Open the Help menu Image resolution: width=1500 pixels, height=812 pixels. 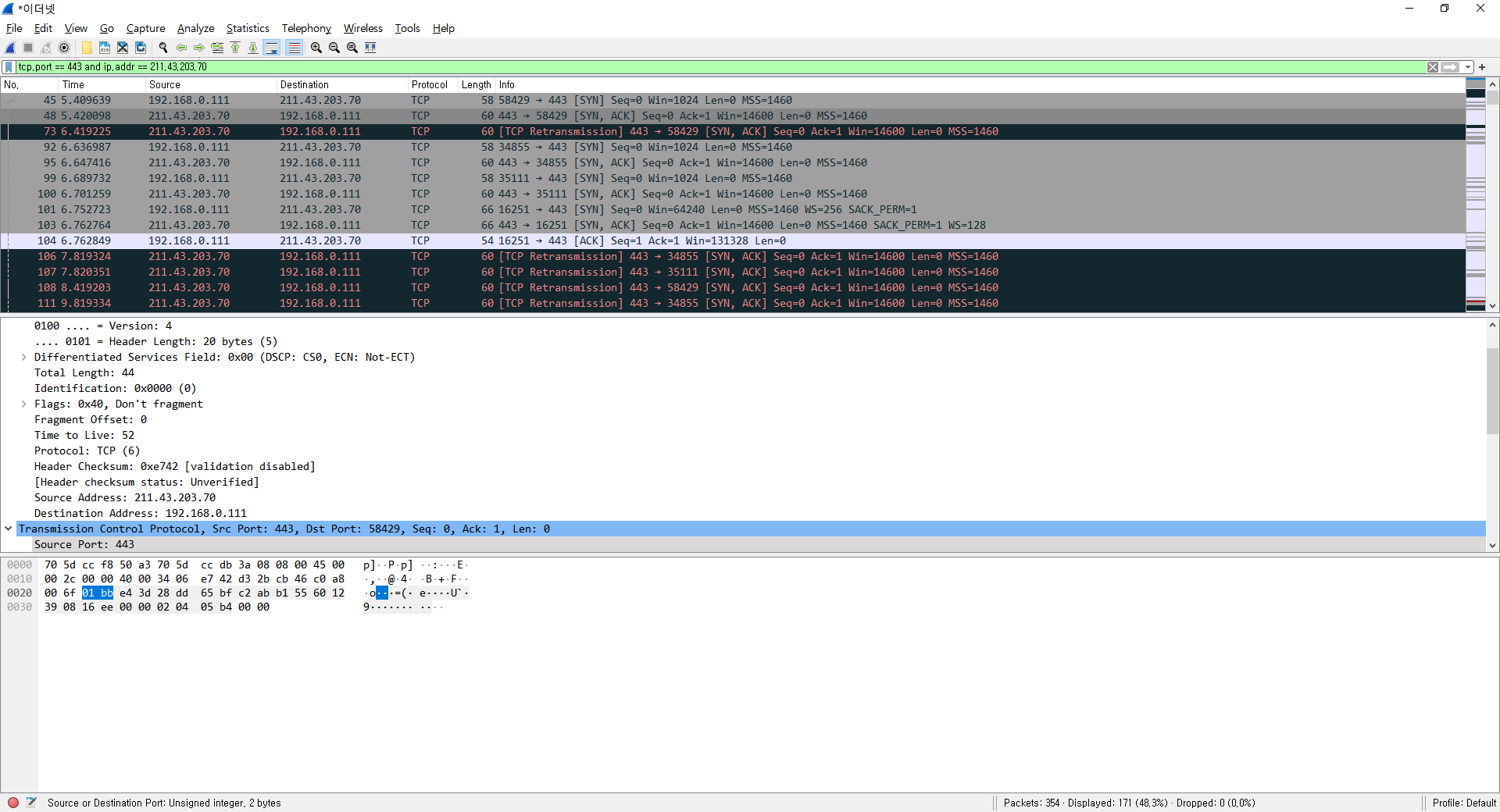[x=444, y=28]
